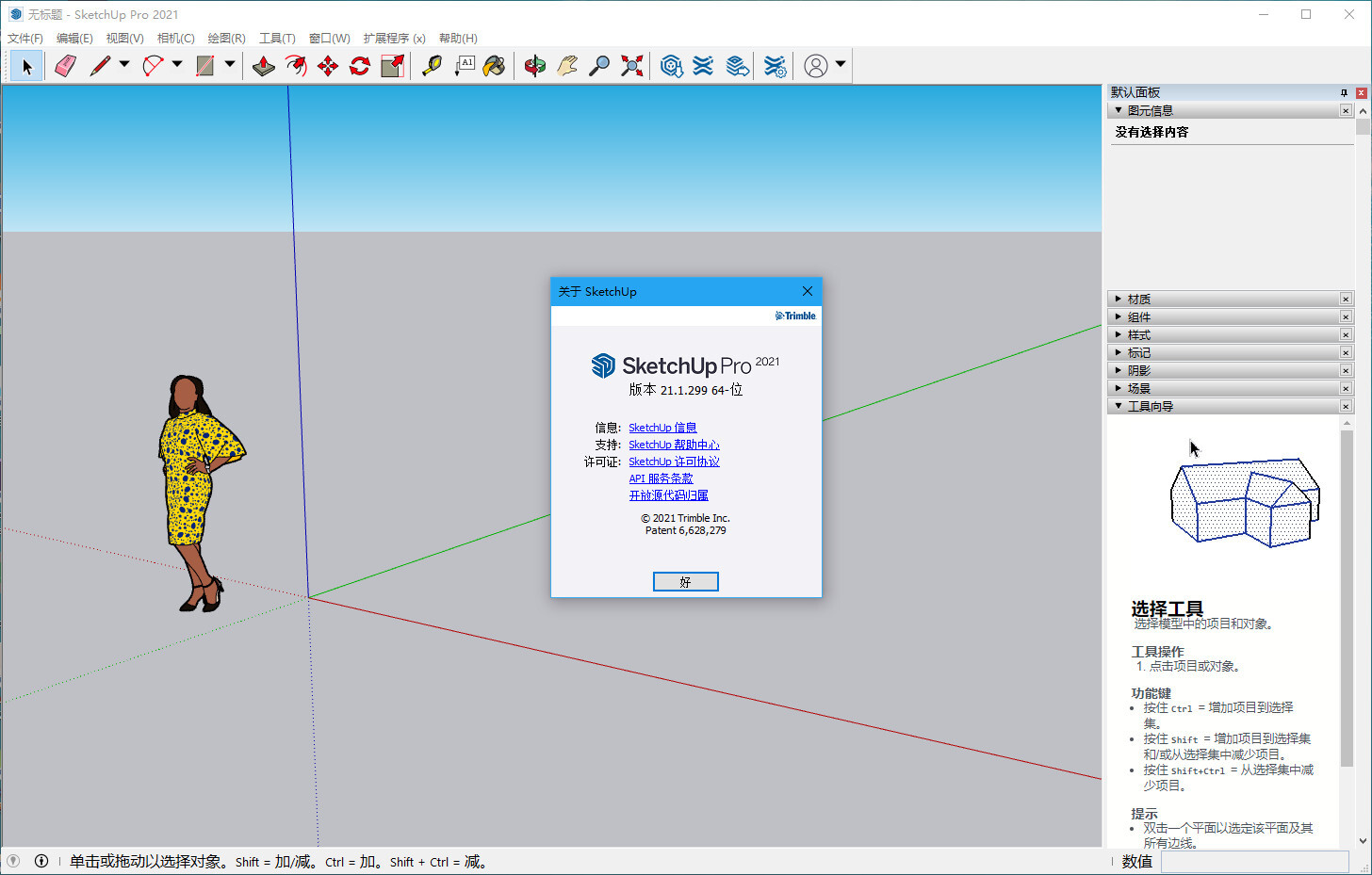This screenshot has height=875, width=1372.
Task: Choose the Arc drawing tool
Action: click(153, 66)
